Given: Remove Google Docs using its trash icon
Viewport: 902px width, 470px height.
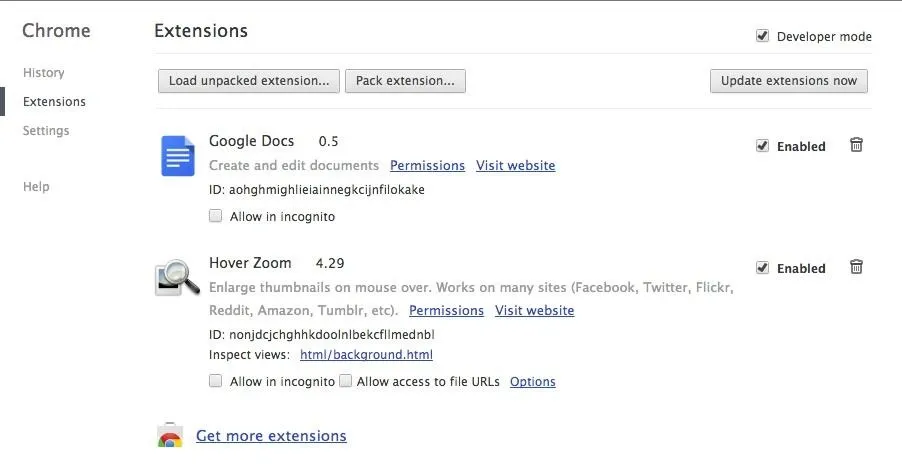Looking at the screenshot, I should pyautogui.click(x=856, y=145).
